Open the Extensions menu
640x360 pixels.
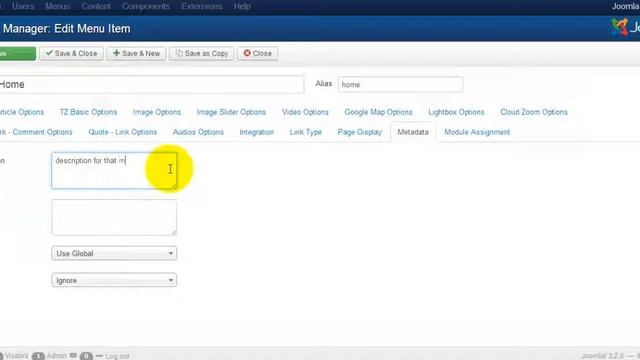coord(202,6)
